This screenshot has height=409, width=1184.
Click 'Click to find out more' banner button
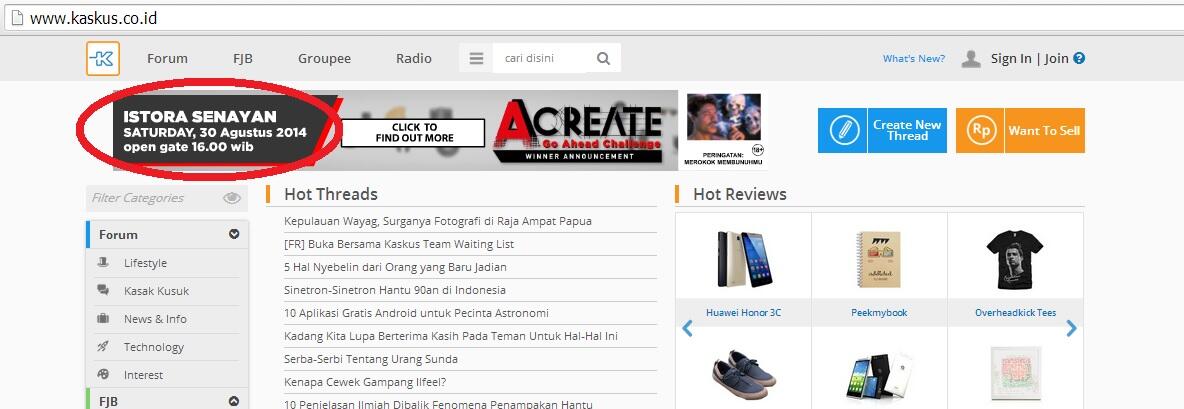pos(413,133)
